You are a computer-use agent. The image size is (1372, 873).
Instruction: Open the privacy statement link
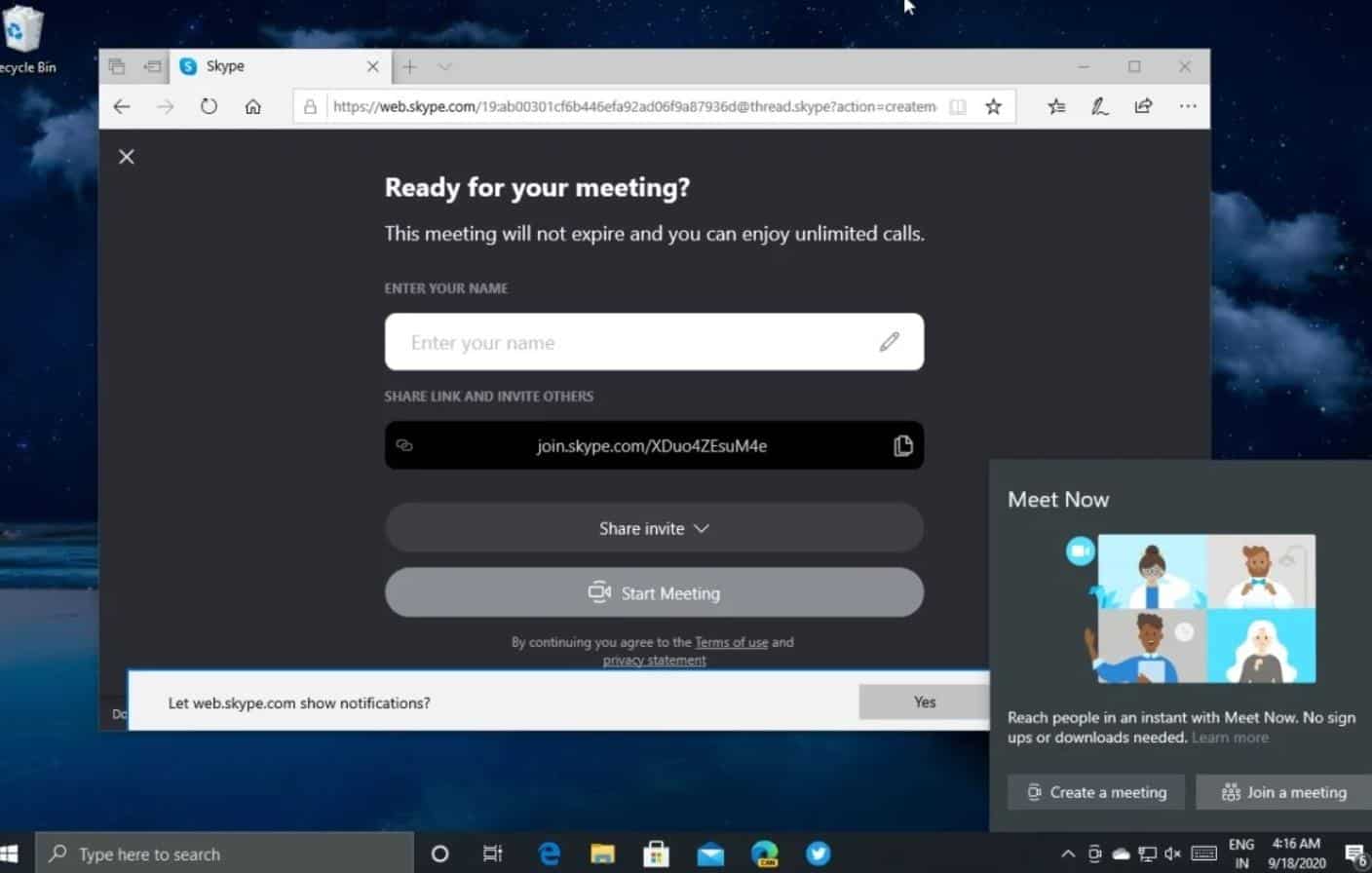(x=654, y=661)
